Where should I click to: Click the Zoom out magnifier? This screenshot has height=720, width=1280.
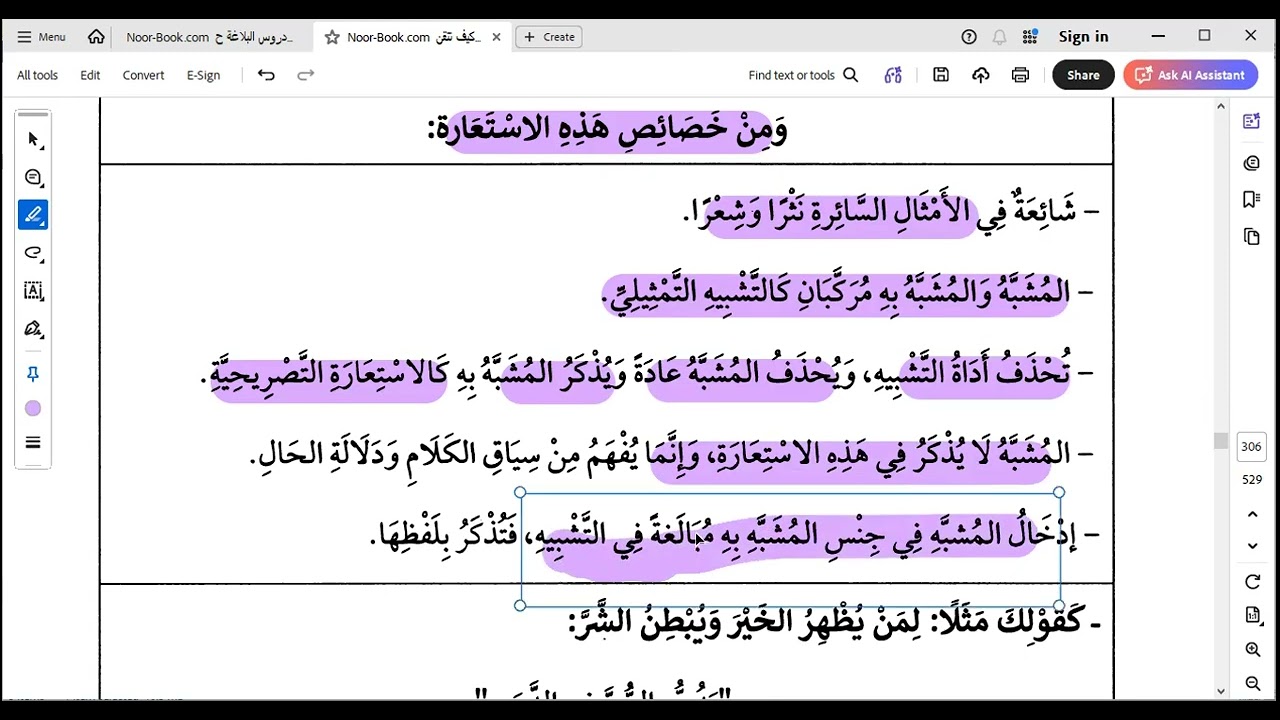point(1252,684)
